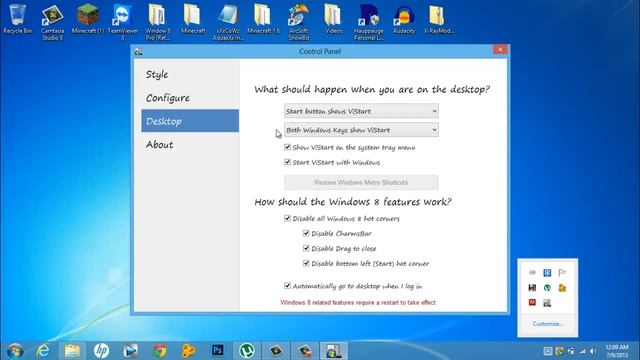Select the Audacity desktop shortcut

click(x=404, y=19)
